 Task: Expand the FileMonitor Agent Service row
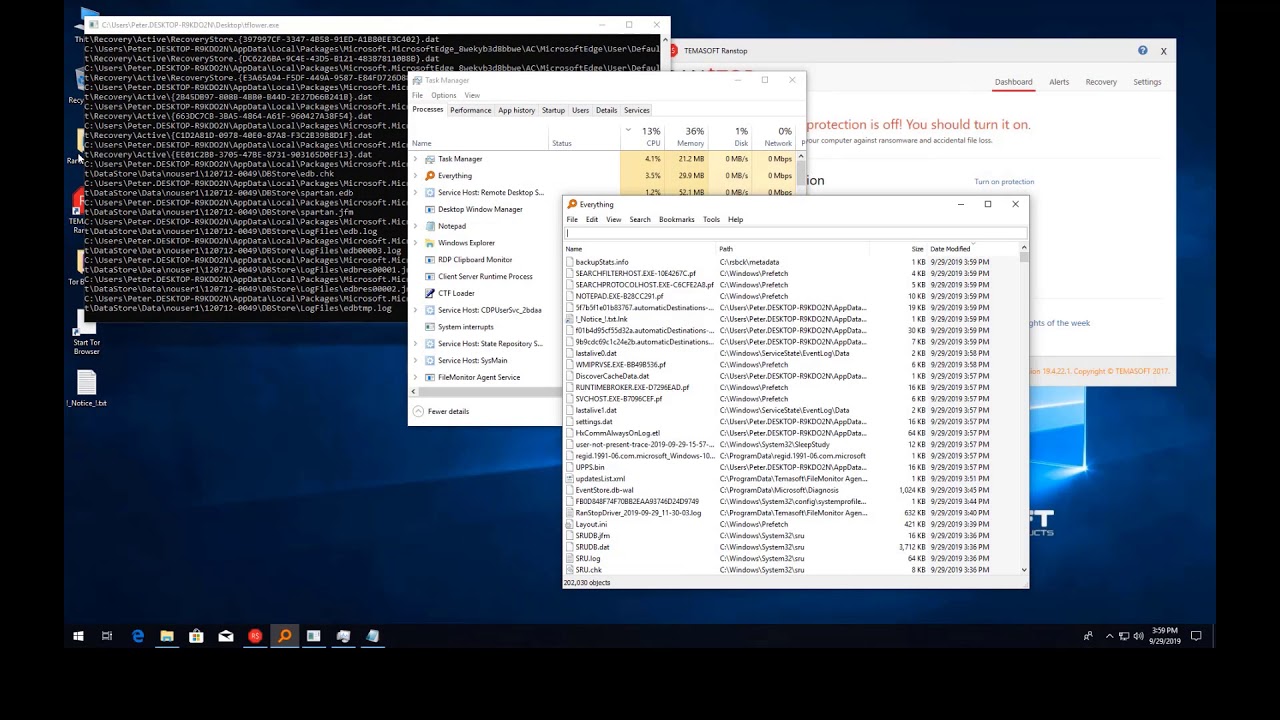tap(416, 377)
